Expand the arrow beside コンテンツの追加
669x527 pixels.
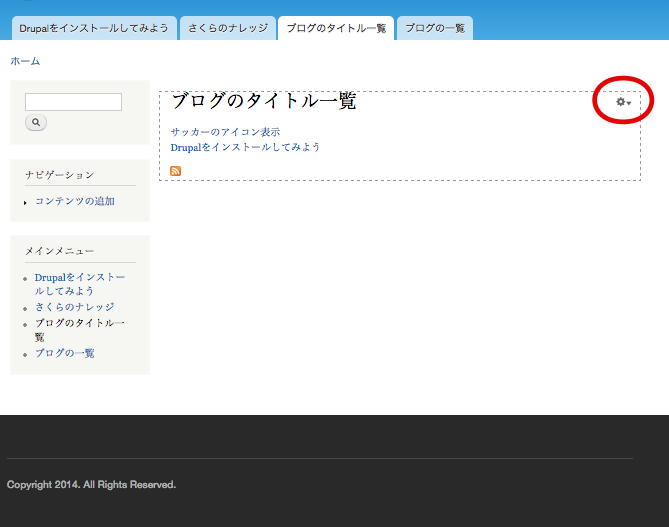coord(25,202)
